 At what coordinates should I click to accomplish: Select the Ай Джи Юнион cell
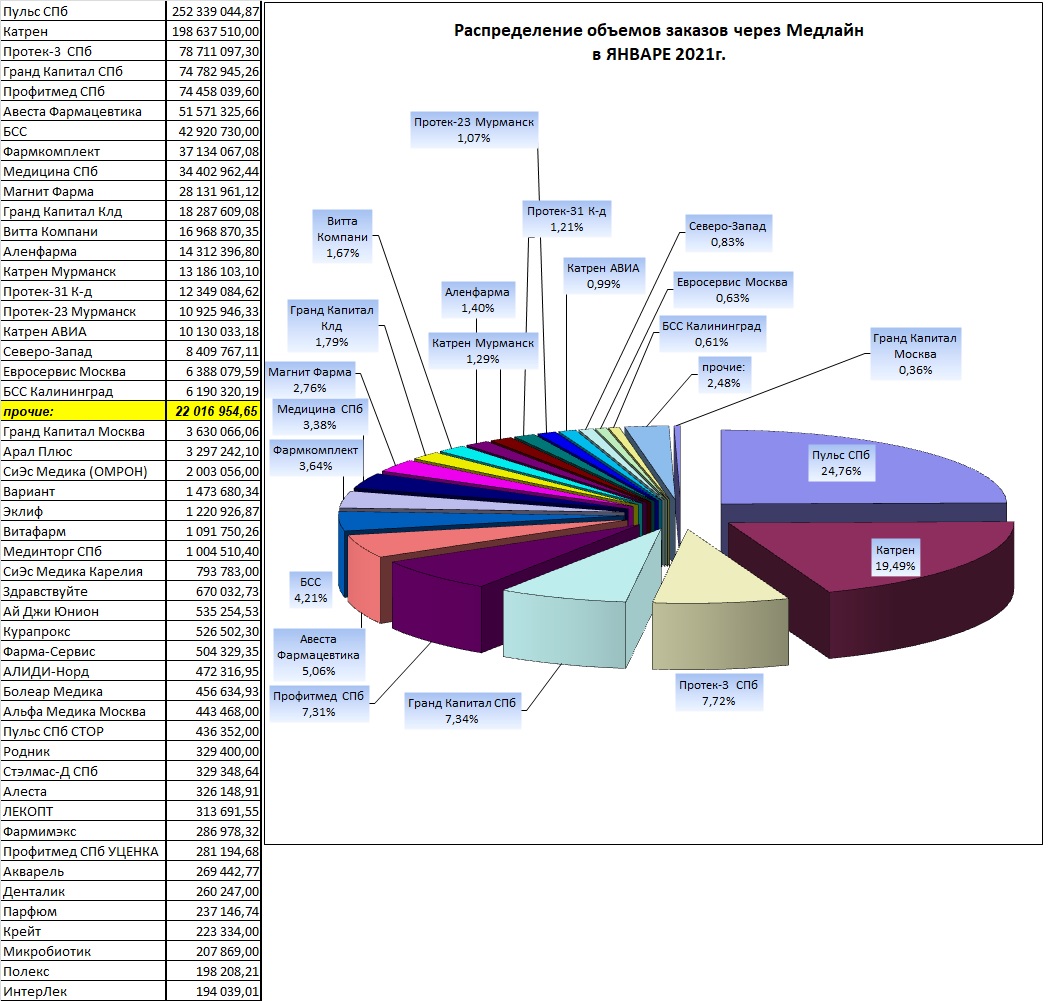click(83, 612)
